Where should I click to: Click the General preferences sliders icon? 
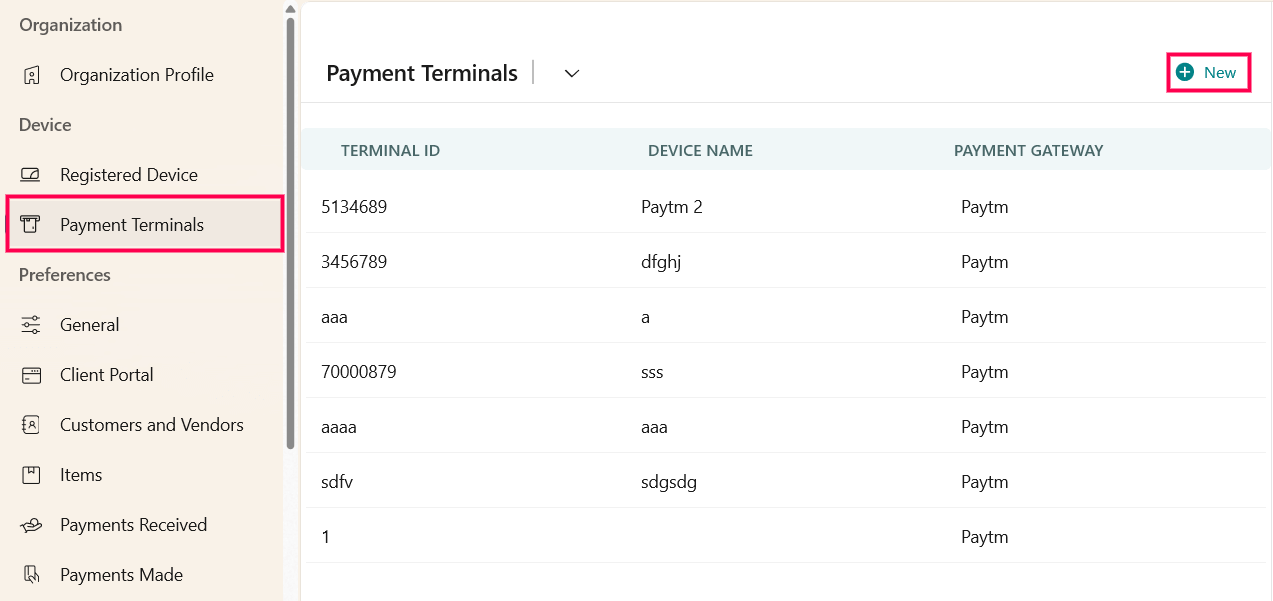[31, 325]
